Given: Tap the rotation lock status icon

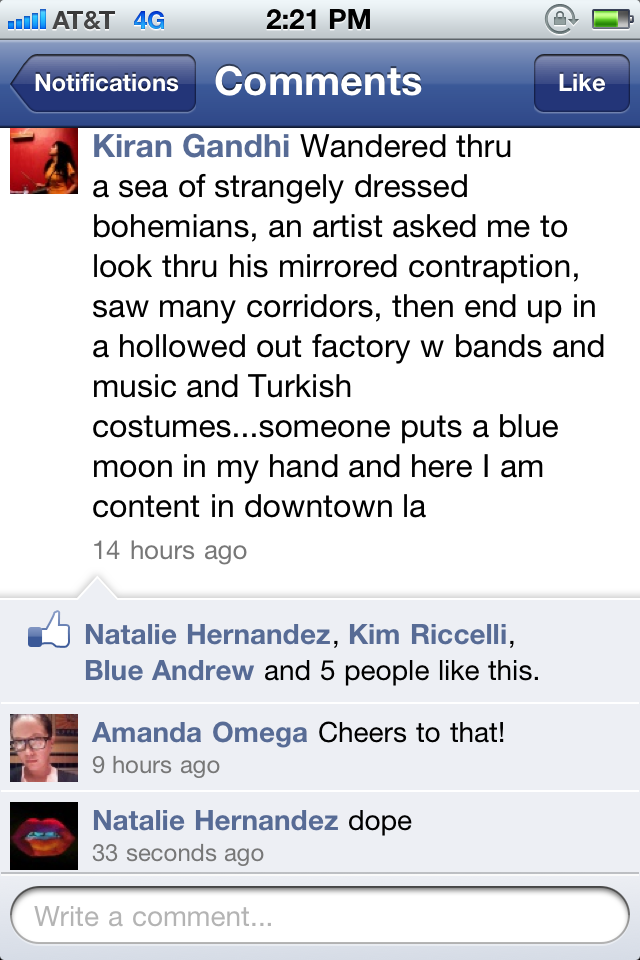Looking at the screenshot, I should 561,19.
